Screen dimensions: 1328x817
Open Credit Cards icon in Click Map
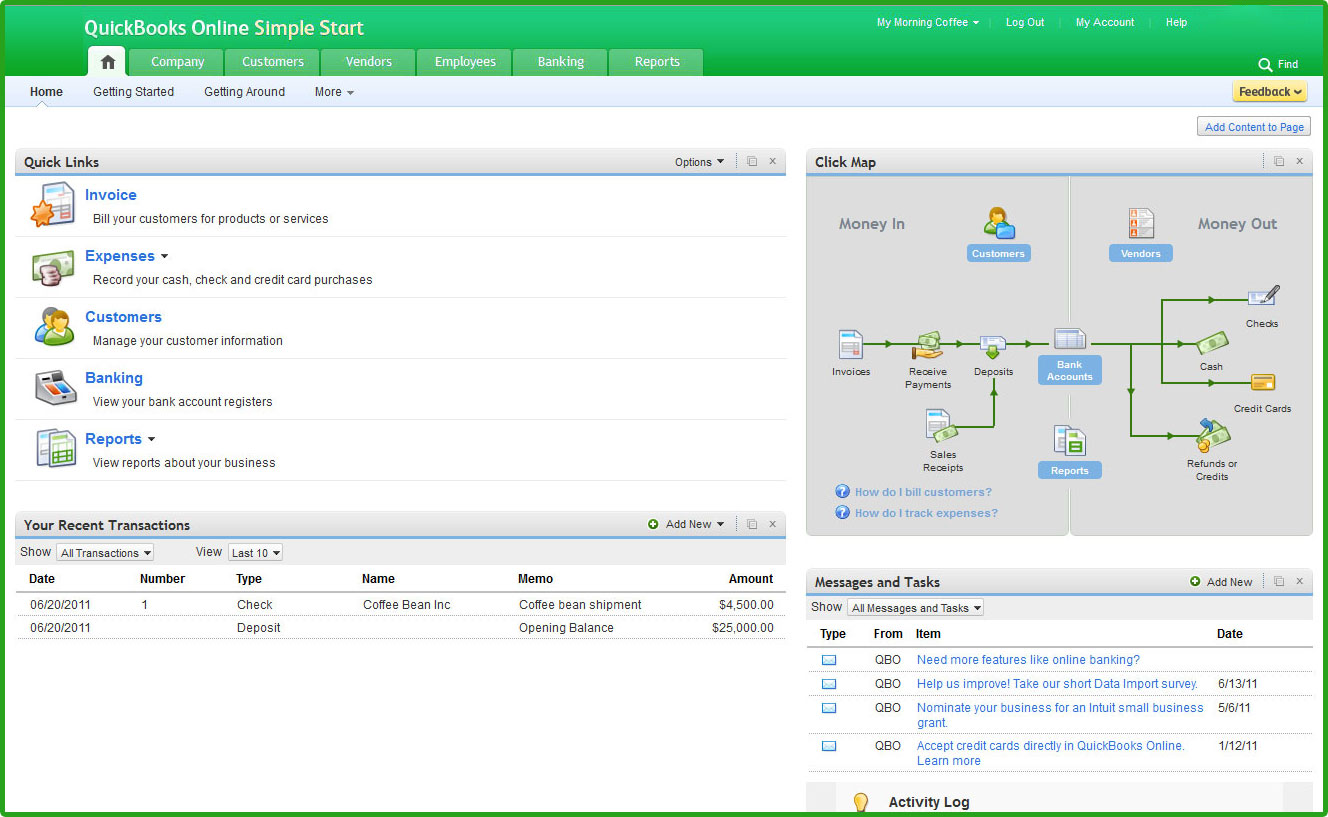coord(1263,382)
